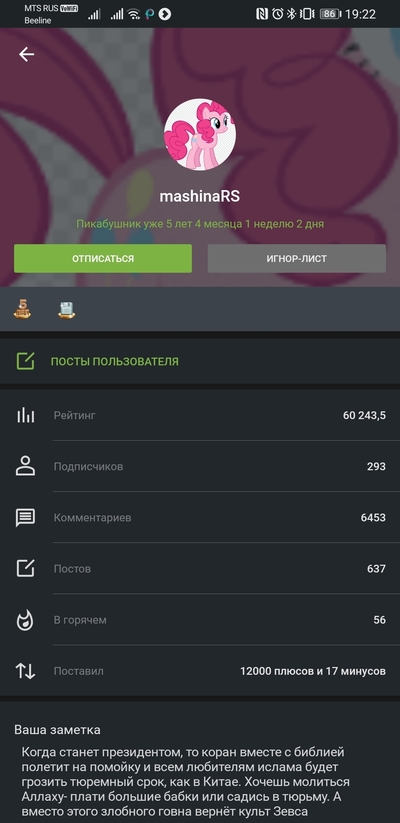
Task: Open the Постов count 637
Action: coord(376,568)
